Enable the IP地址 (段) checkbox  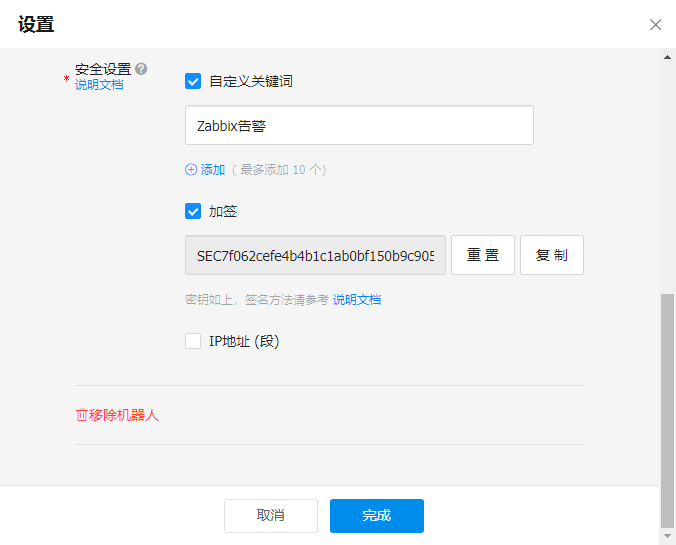pyautogui.click(x=193, y=341)
